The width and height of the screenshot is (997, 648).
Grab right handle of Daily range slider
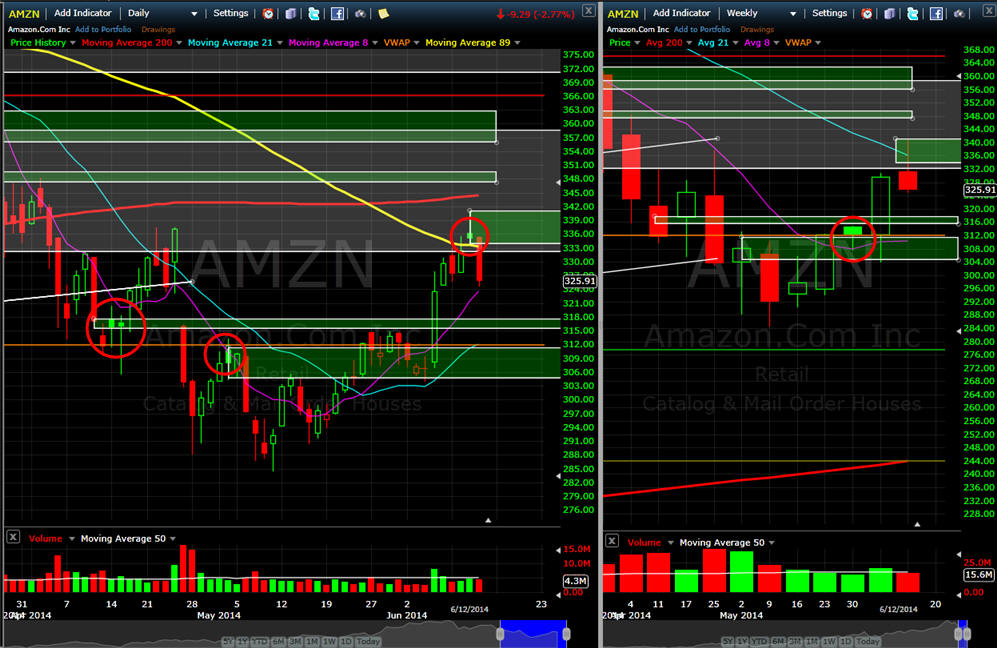pos(566,634)
